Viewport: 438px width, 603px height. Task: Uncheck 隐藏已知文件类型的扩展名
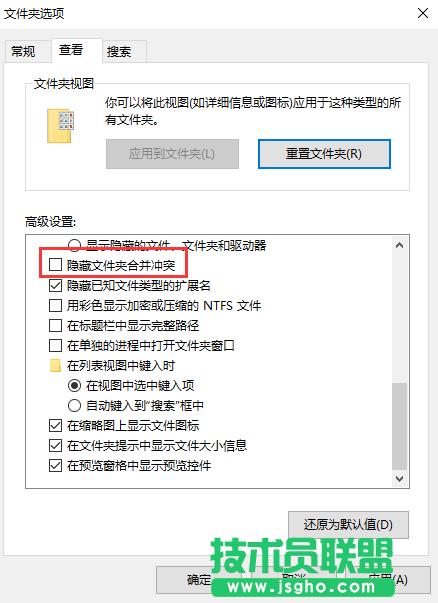click(x=55, y=285)
